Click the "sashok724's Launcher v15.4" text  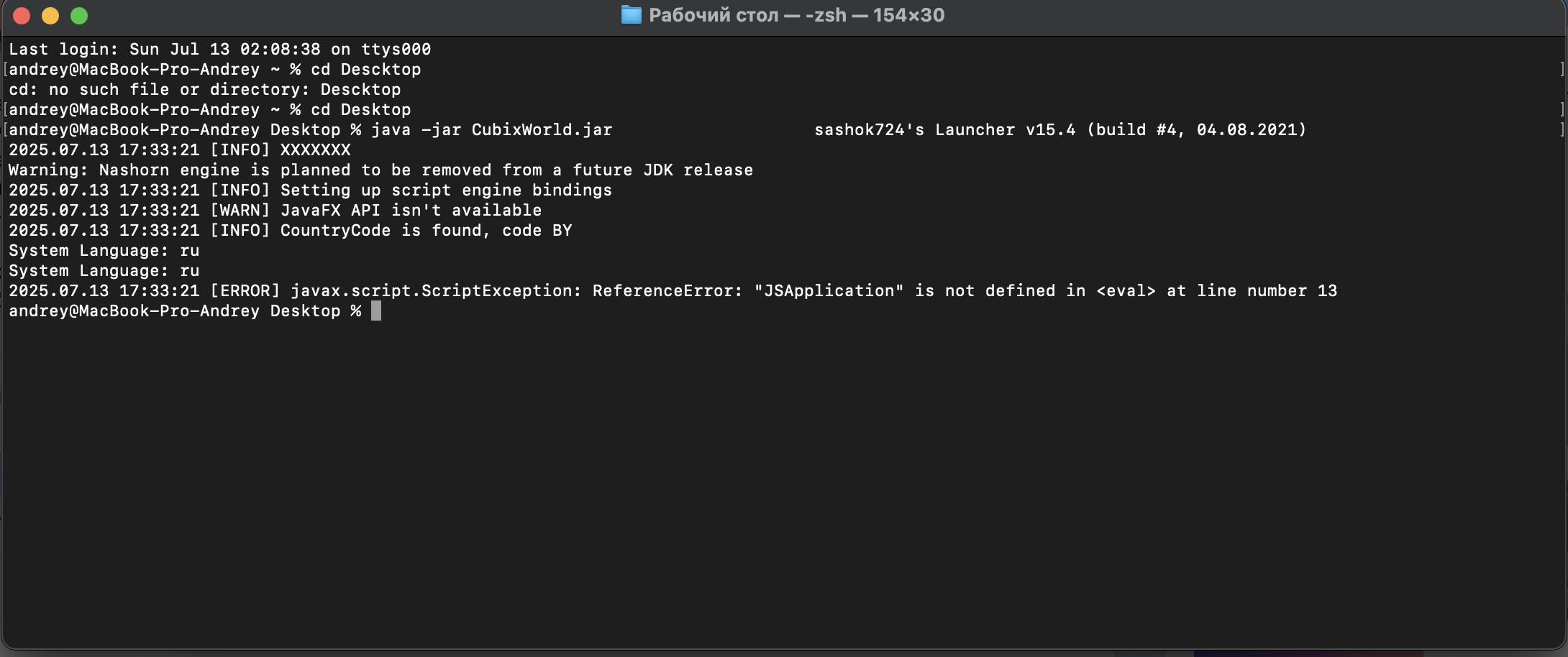(944, 130)
